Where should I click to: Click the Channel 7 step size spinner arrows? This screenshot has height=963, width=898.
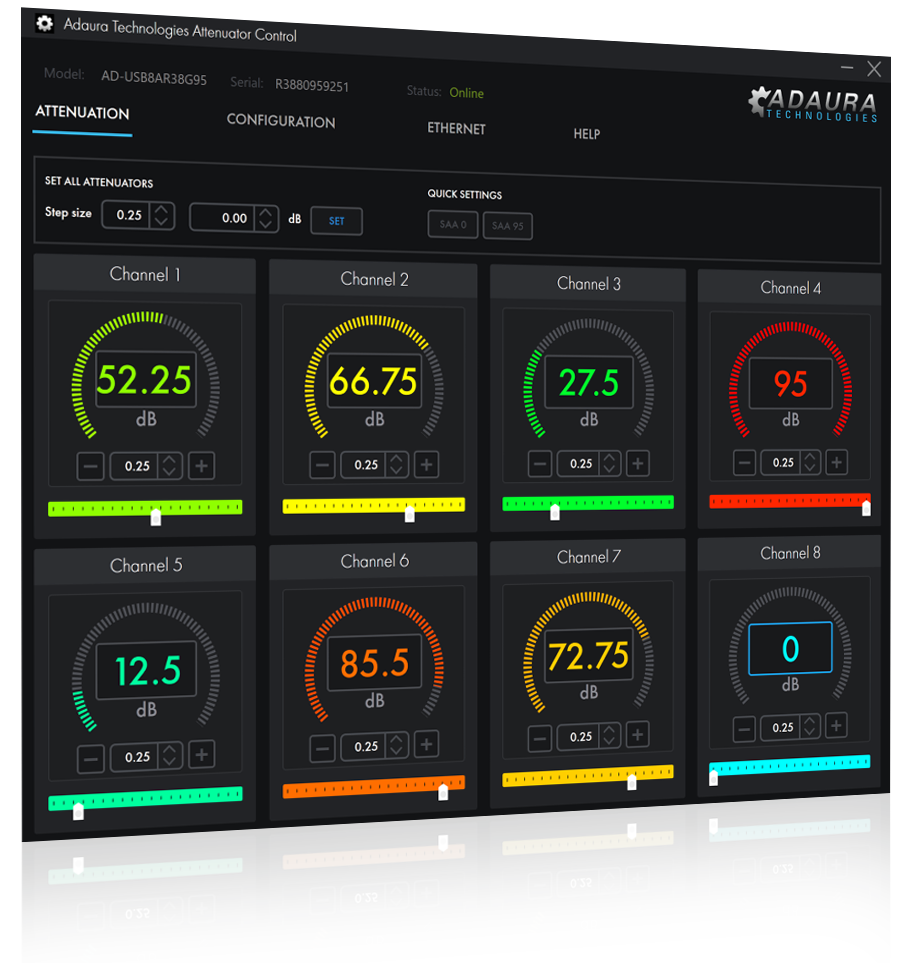pos(610,736)
